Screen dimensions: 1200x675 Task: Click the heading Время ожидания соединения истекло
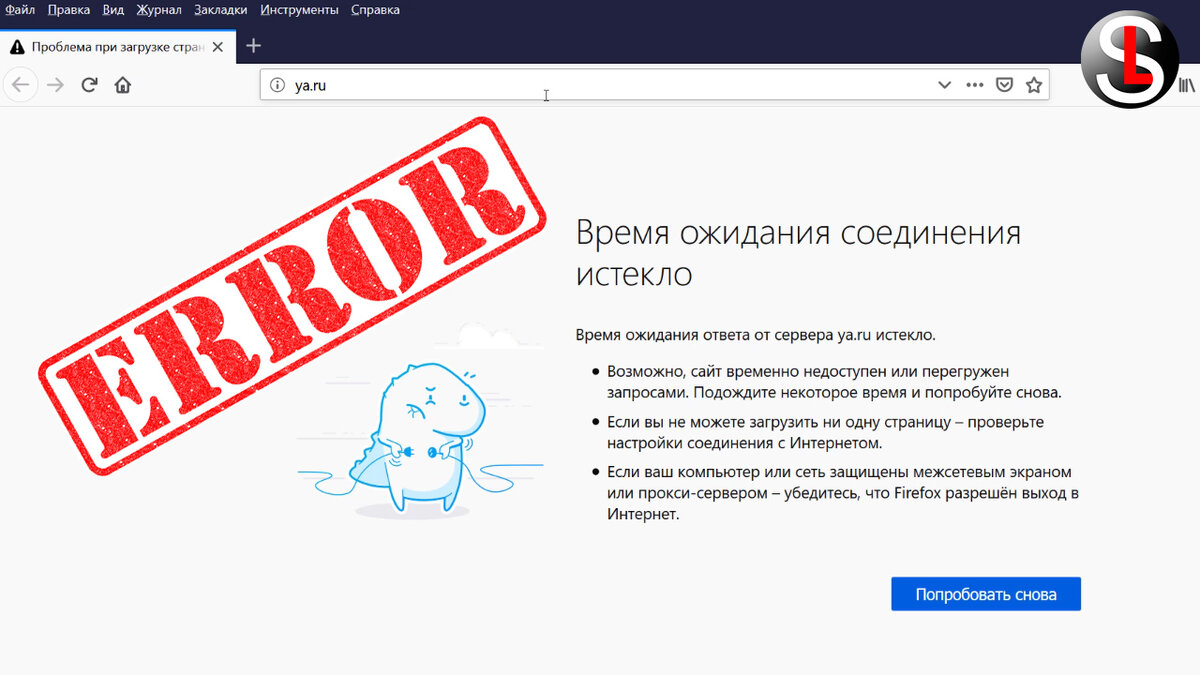tap(799, 253)
